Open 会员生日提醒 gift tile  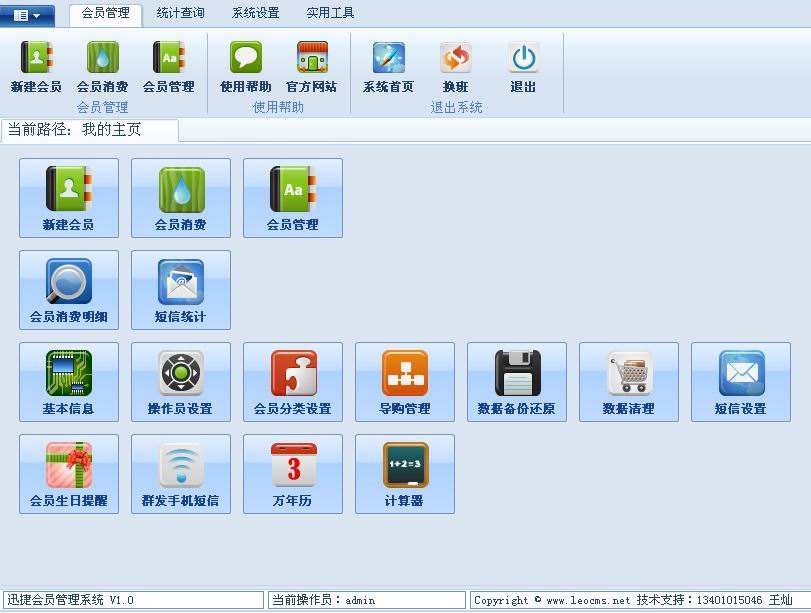coord(69,473)
